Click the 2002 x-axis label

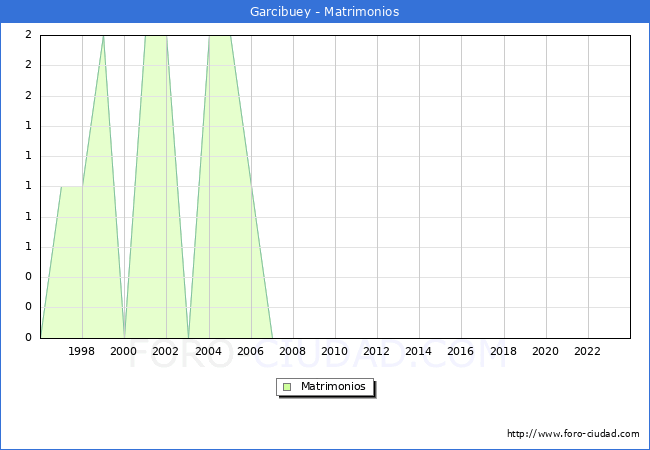(165, 351)
